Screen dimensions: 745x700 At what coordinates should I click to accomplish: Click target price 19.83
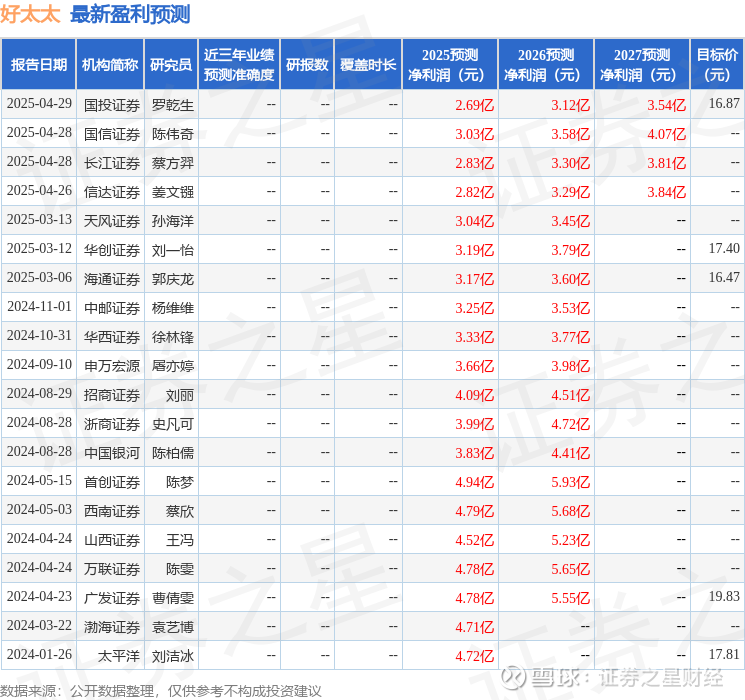(x=724, y=596)
